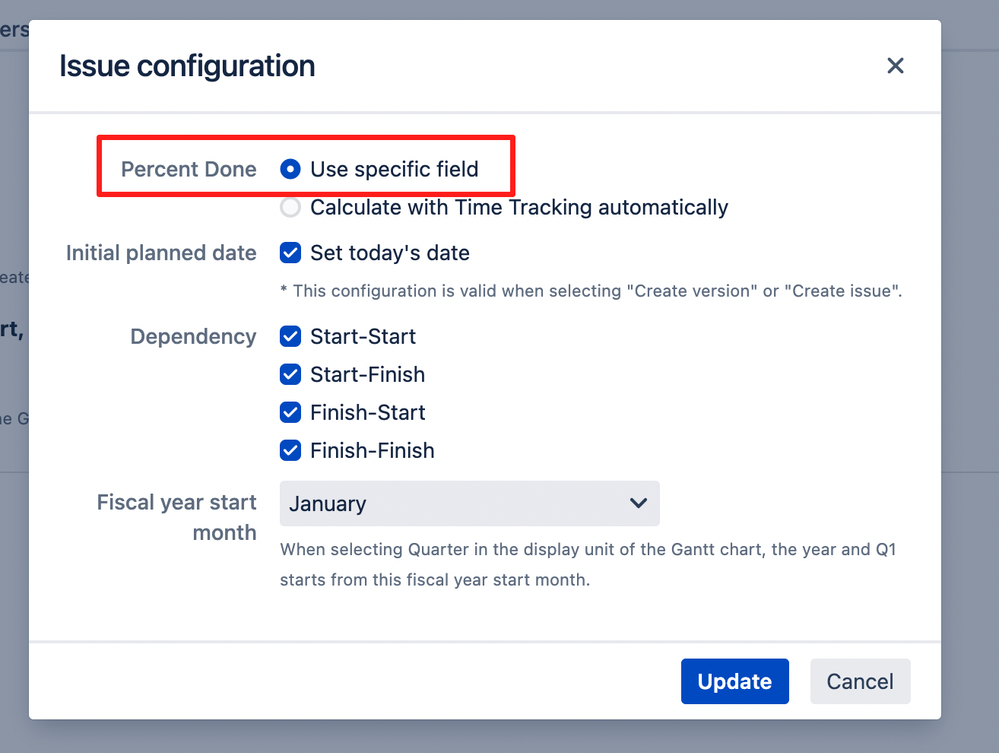This screenshot has width=999, height=753.
Task: Click the Use specific field label text
Action: click(x=394, y=169)
